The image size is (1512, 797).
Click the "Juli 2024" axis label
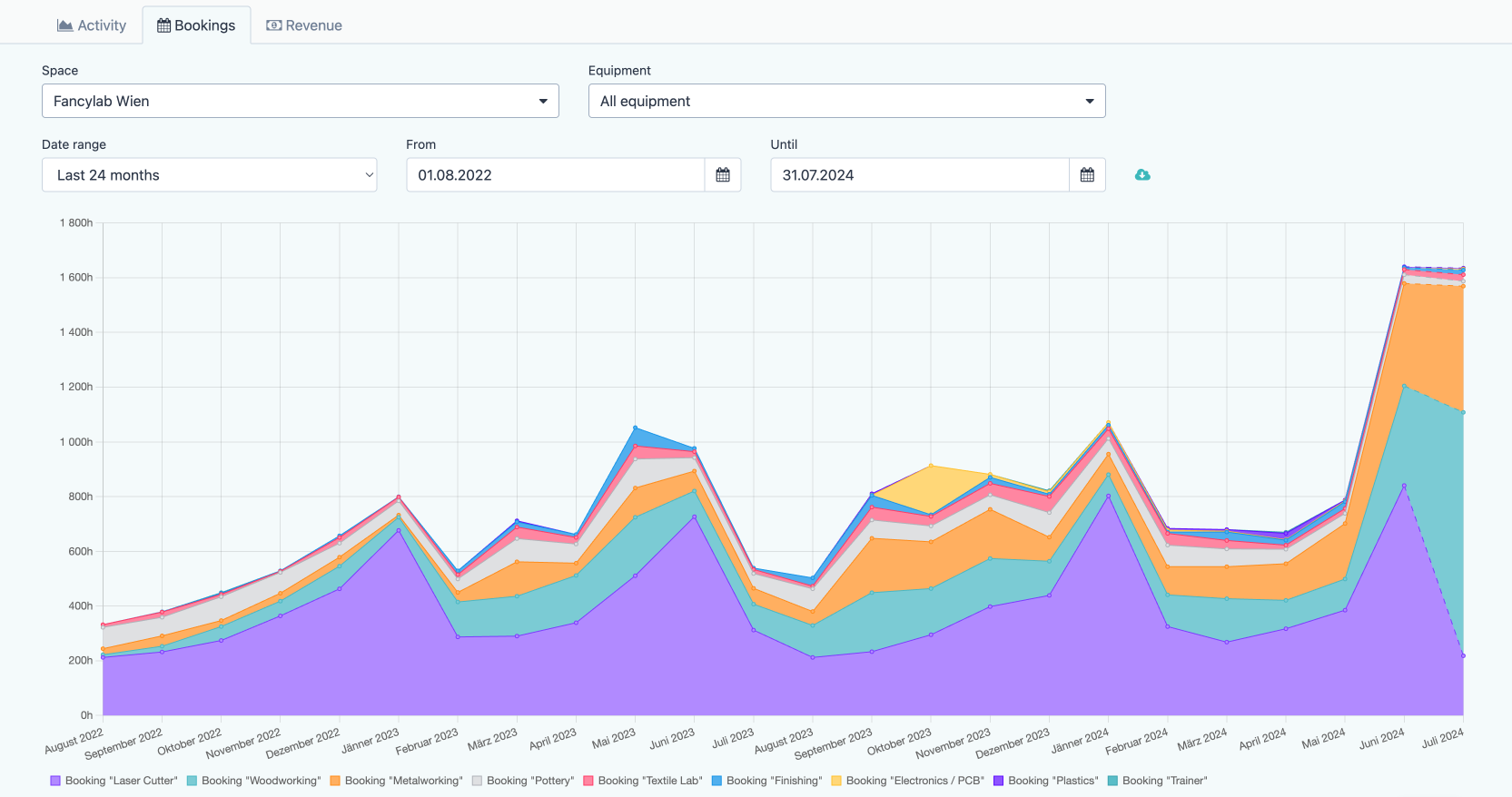tap(1442, 738)
